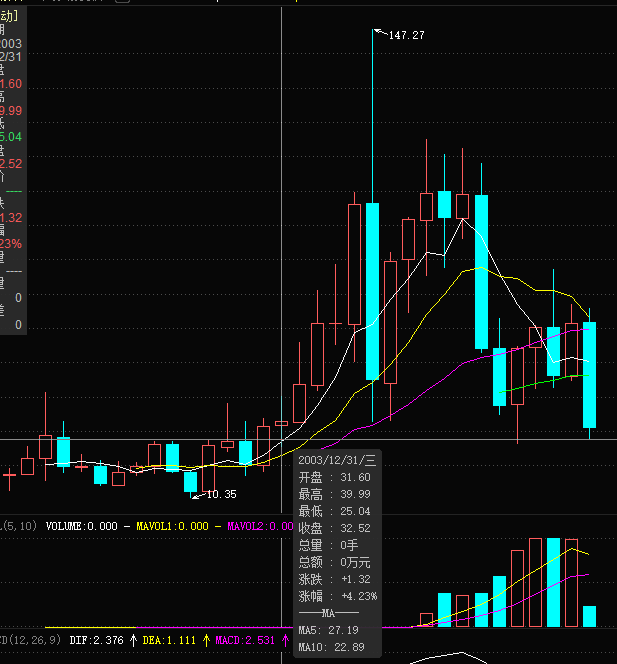Click the 2003/12/31 date header in tooltip
617x664 pixels.
[x=336, y=460]
